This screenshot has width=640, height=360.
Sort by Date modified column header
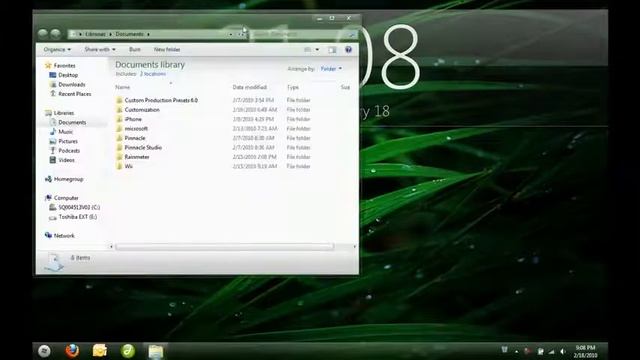pos(249,87)
